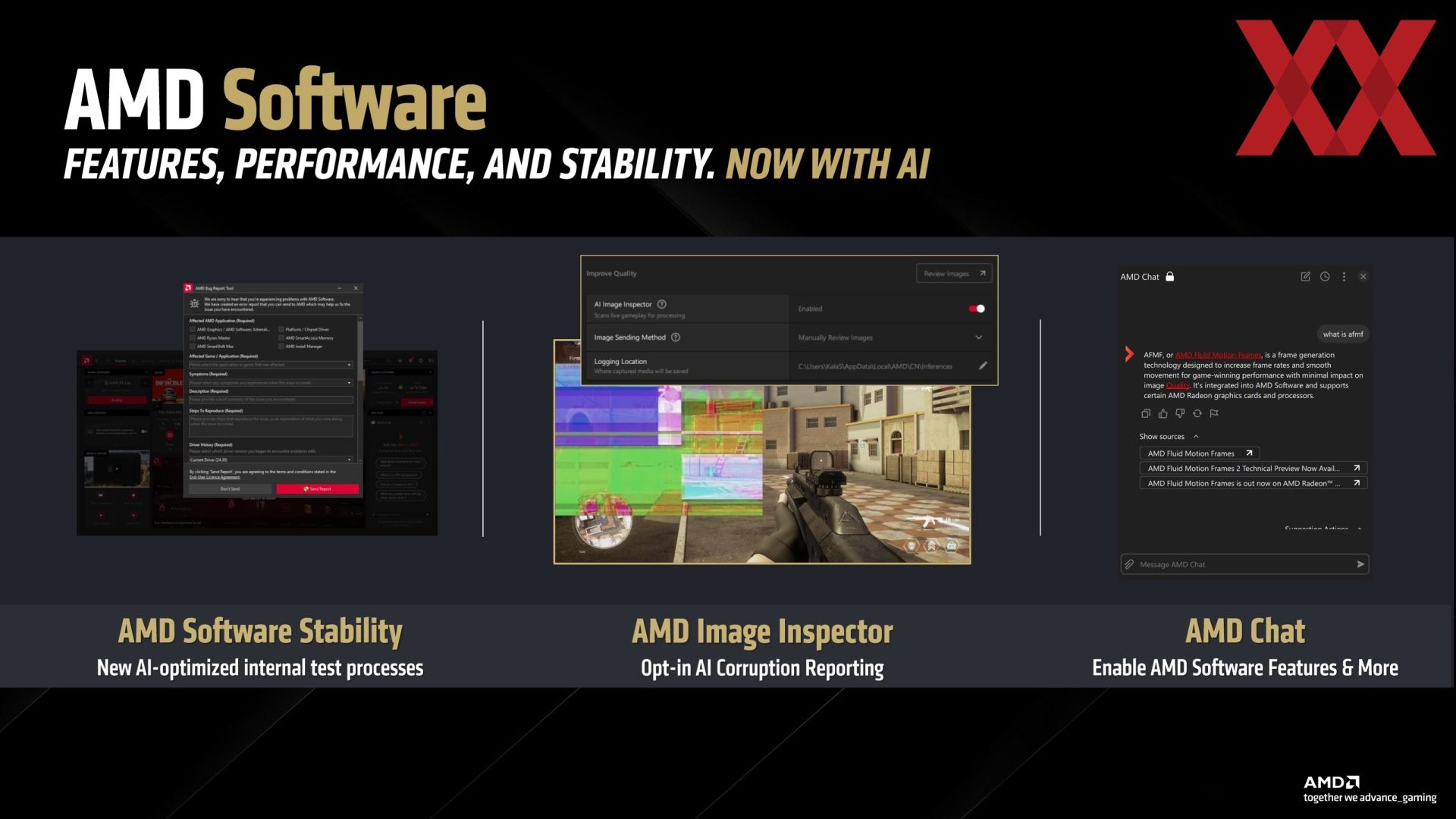
Task: Turn off the AI Image Inspector toggle
Action: 977,309
